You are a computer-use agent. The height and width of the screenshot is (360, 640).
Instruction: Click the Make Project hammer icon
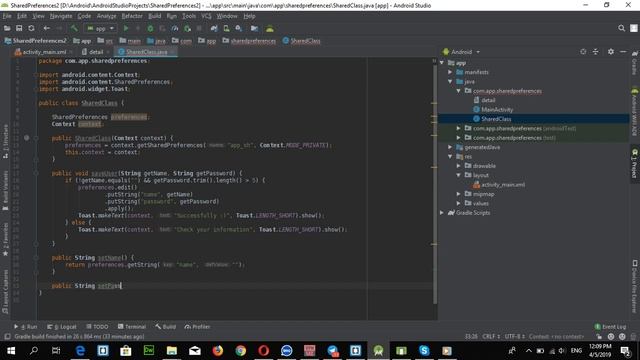pos(74,28)
